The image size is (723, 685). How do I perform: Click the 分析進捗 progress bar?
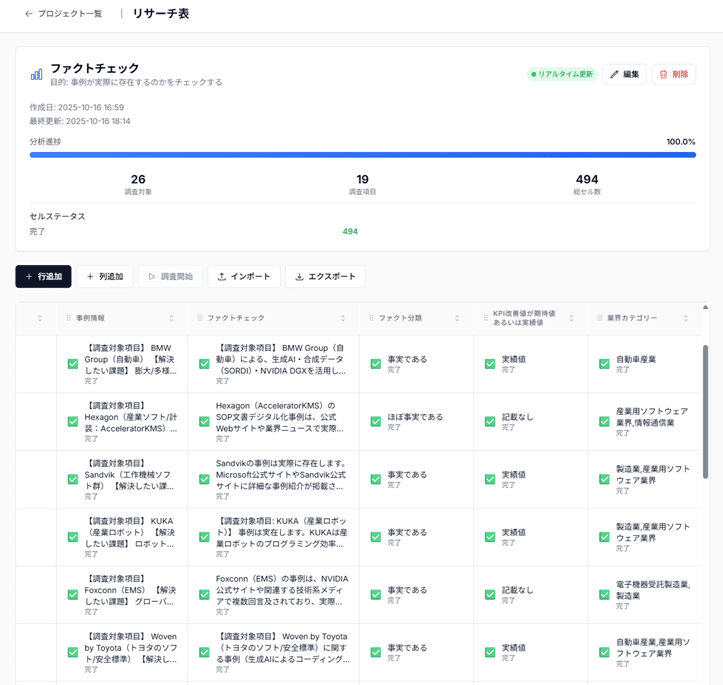coord(362,155)
